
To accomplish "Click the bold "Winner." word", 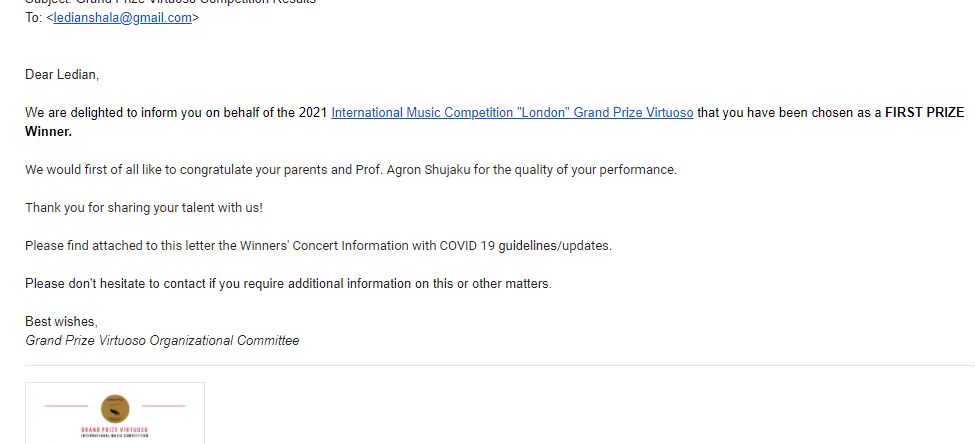I will (x=49, y=132).
